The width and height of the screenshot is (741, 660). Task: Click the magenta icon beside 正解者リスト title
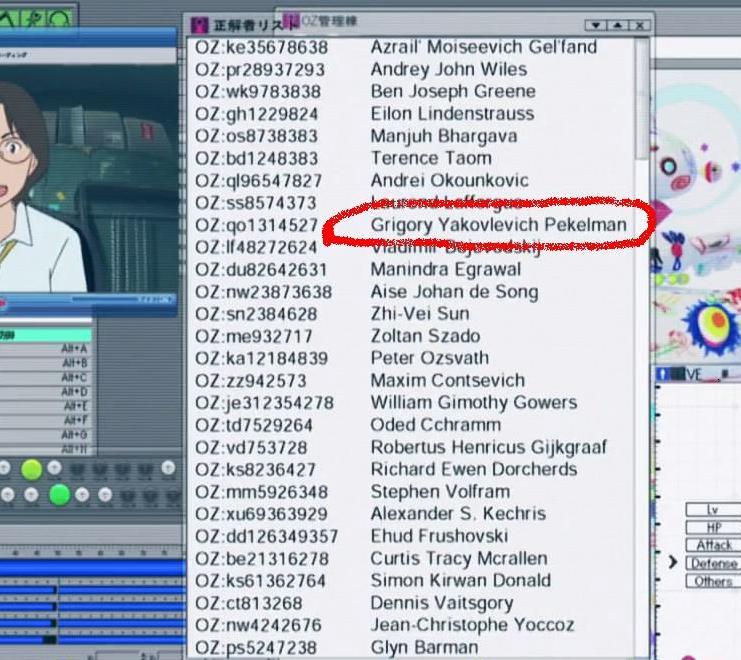coord(199,25)
